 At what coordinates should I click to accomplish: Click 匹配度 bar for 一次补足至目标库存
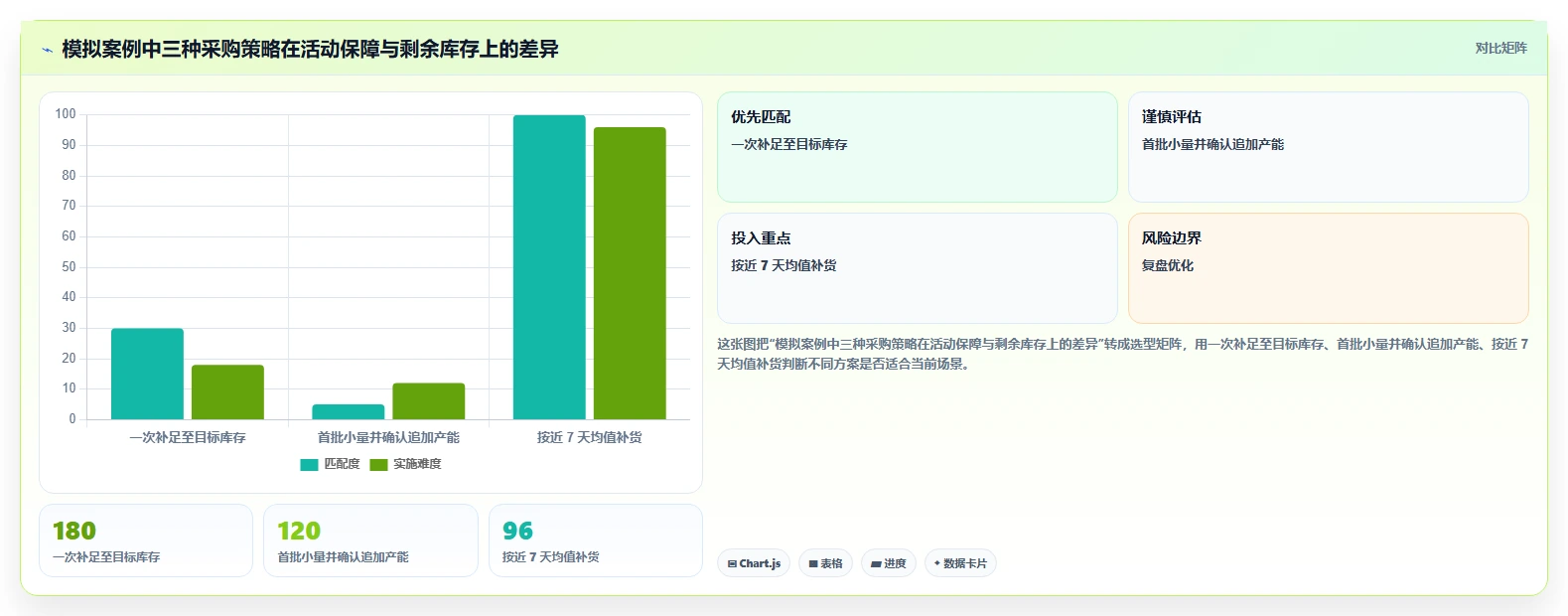click(x=147, y=374)
